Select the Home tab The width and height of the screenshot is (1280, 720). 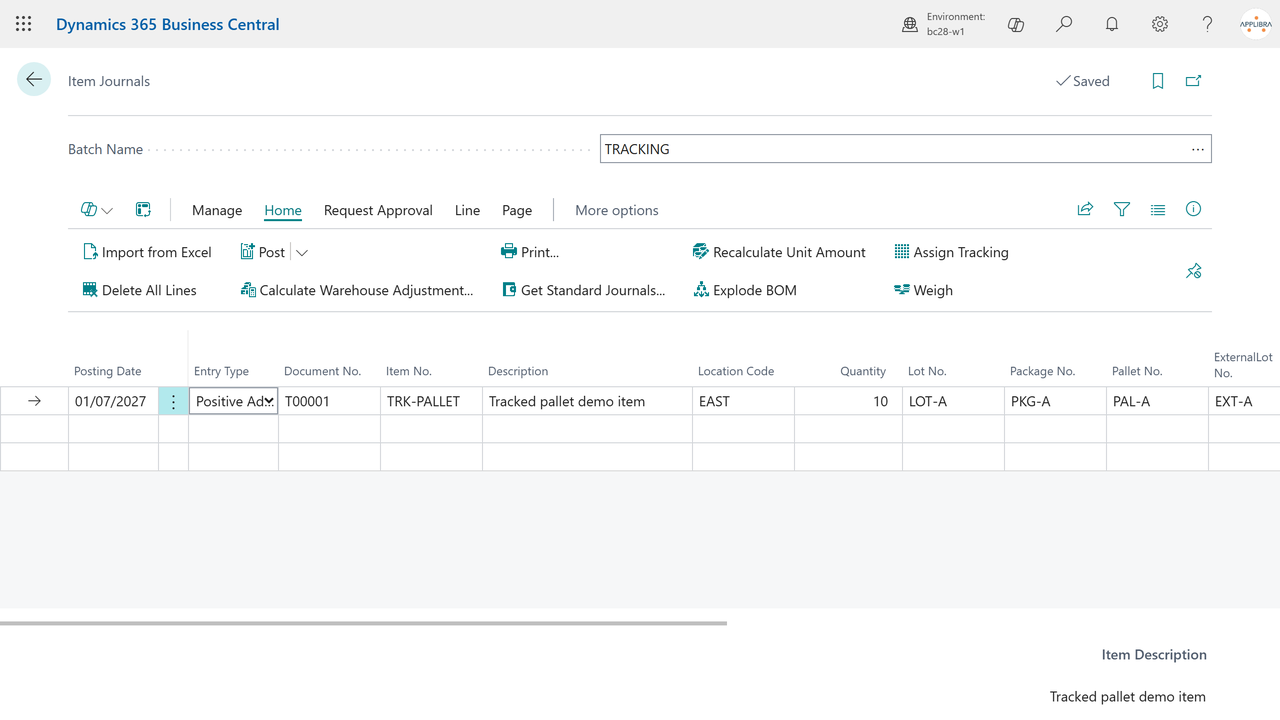[283, 210]
